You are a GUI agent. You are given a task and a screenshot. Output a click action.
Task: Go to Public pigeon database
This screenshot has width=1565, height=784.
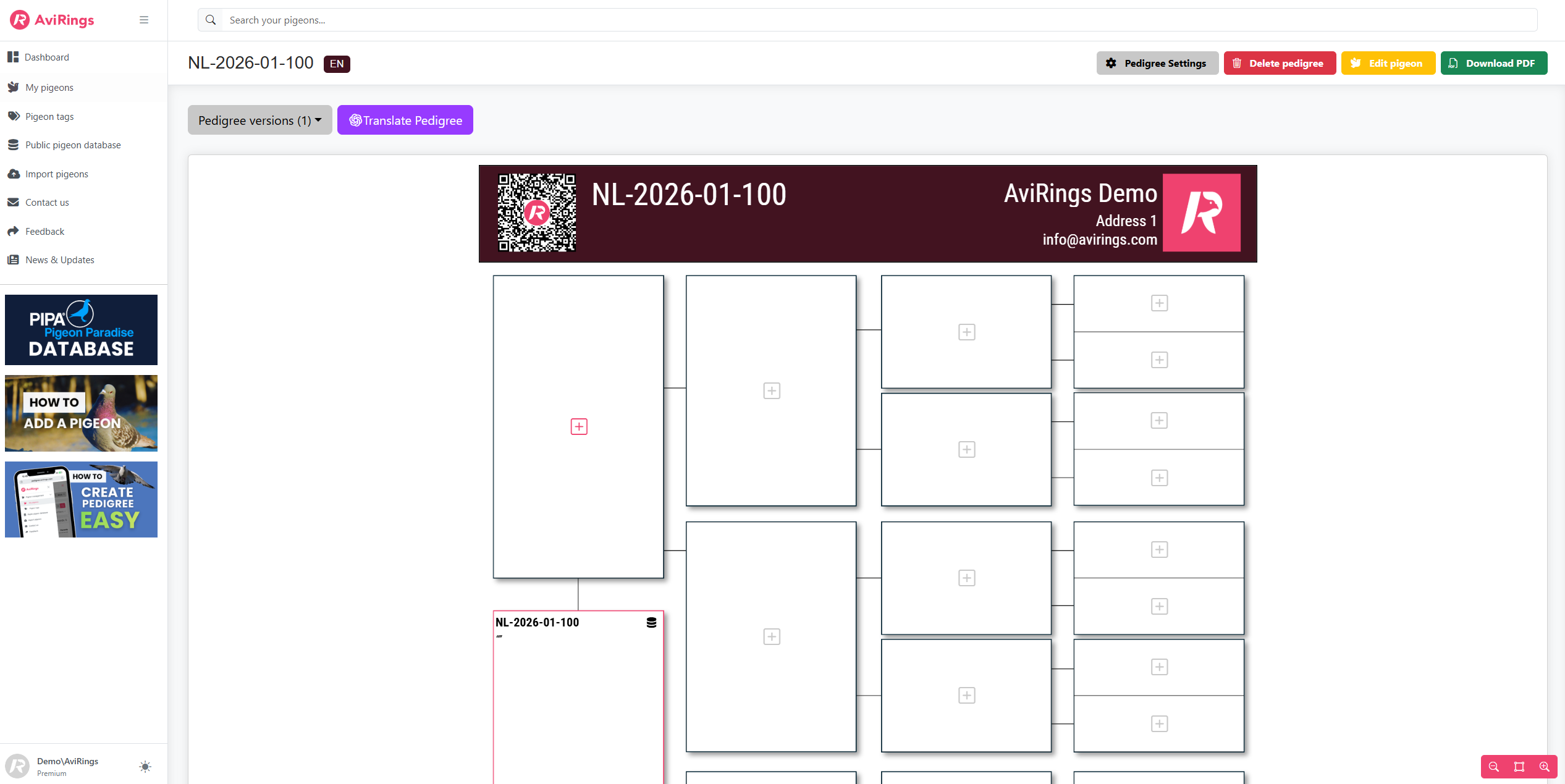click(73, 145)
